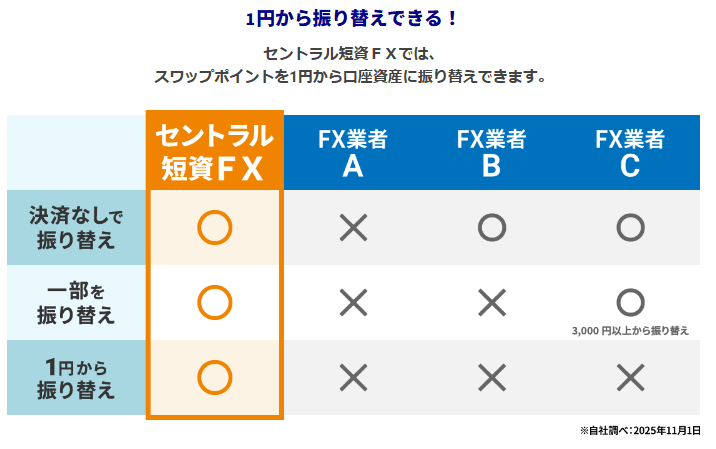Click the 一部を振り替え row label

tap(76, 302)
